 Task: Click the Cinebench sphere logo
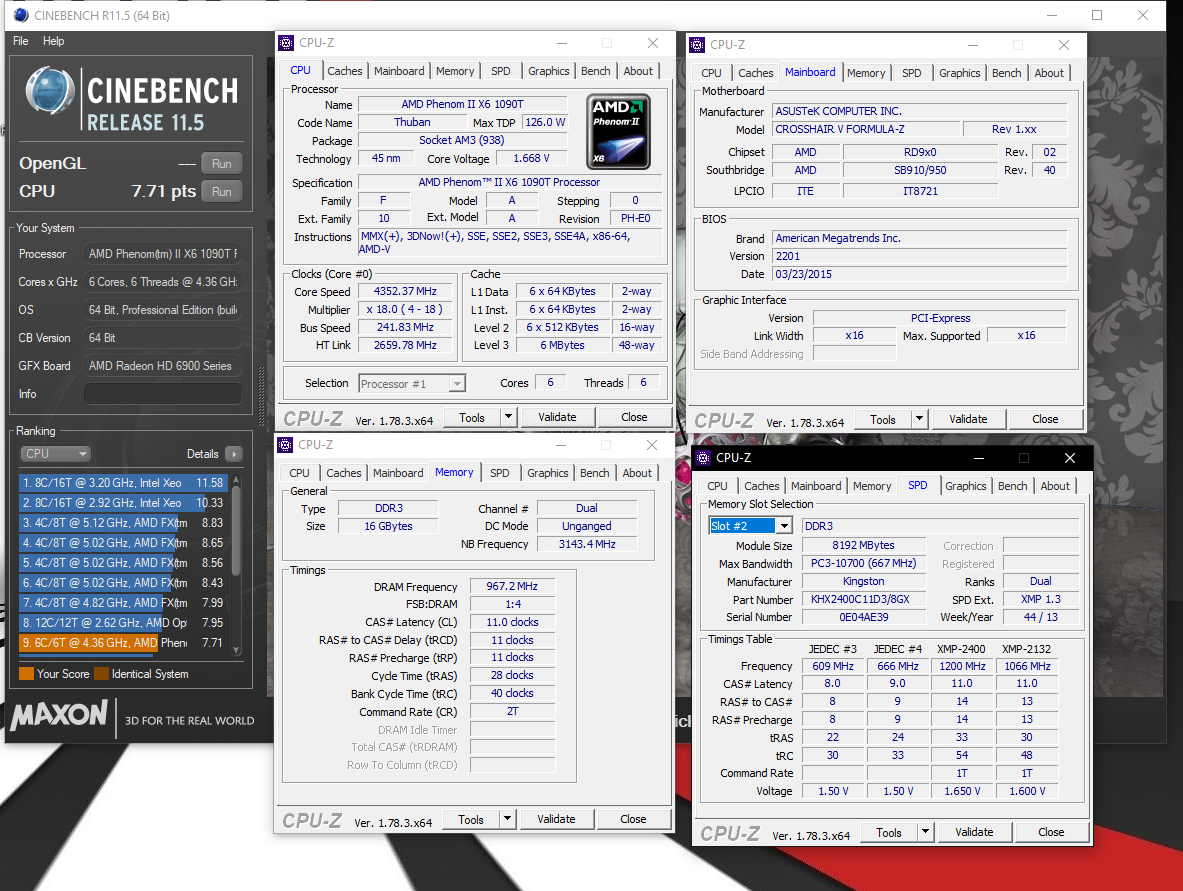coord(50,91)
